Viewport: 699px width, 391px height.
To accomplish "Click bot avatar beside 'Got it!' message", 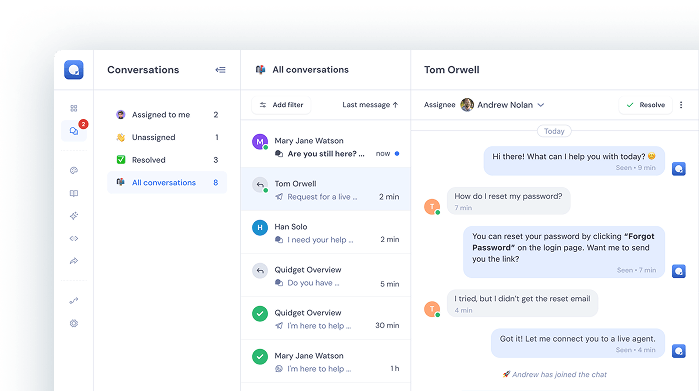I will tap(678, 351).
